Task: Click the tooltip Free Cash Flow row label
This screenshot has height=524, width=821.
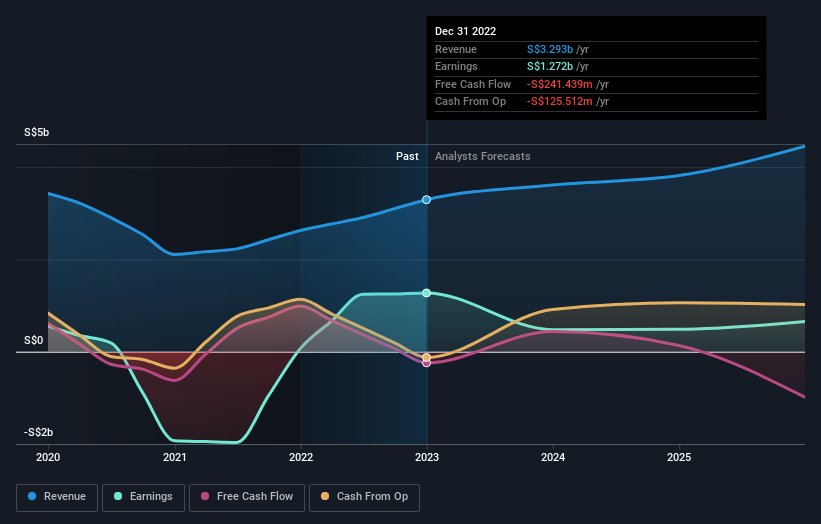Action: [x=473, y=84]
